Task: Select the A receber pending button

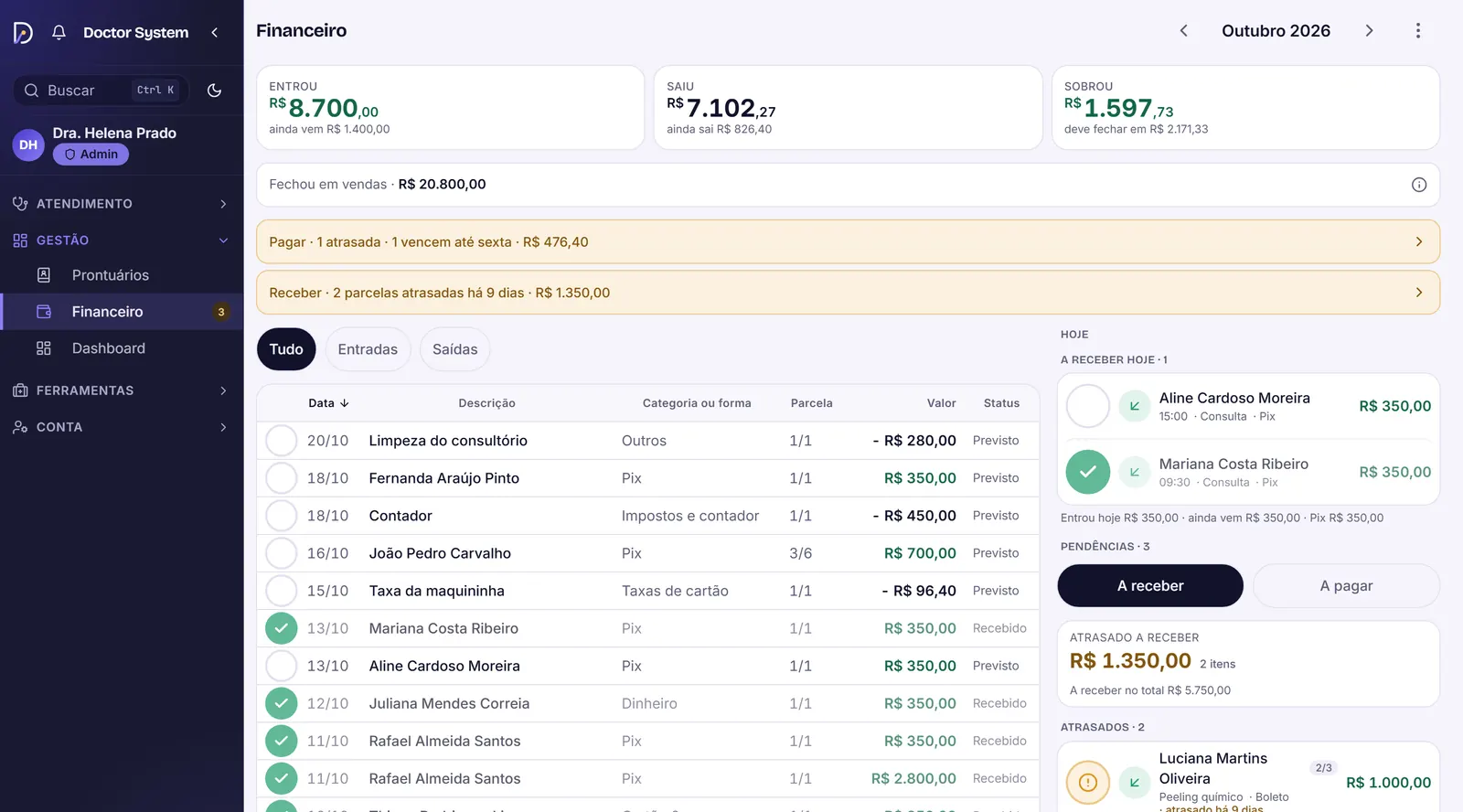Action: (1150, 585)
